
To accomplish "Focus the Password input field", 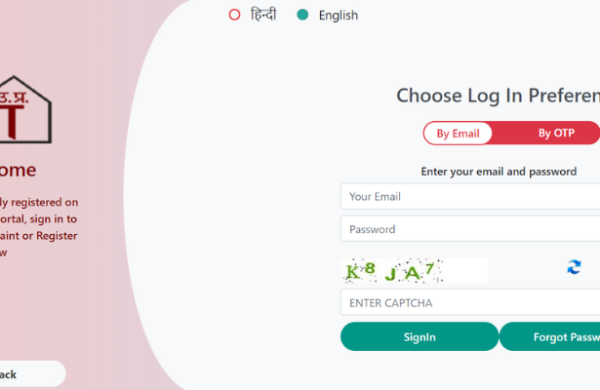I will tap(470, 229).
